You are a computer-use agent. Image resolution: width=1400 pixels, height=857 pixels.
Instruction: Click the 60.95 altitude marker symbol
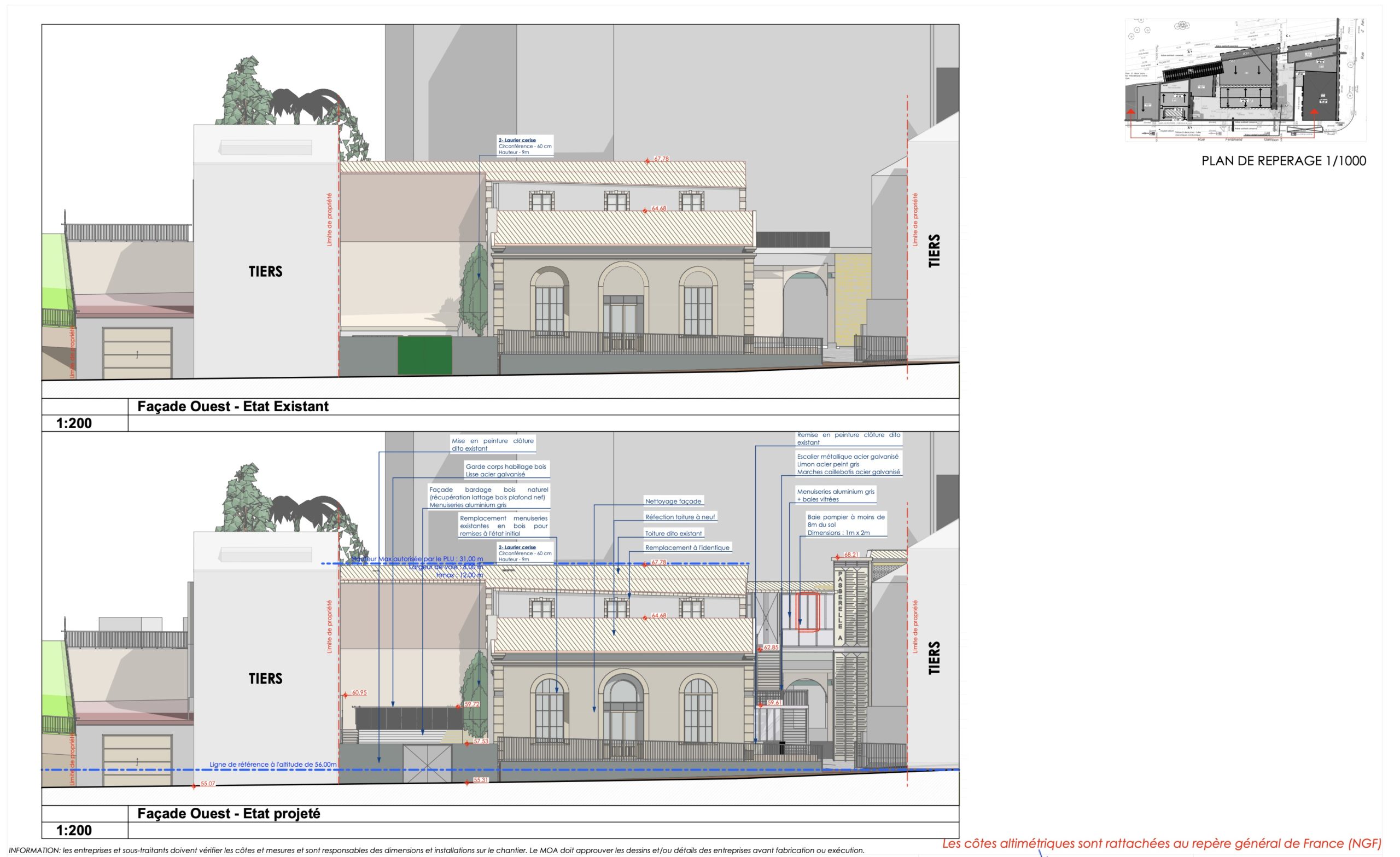point(345,695)
